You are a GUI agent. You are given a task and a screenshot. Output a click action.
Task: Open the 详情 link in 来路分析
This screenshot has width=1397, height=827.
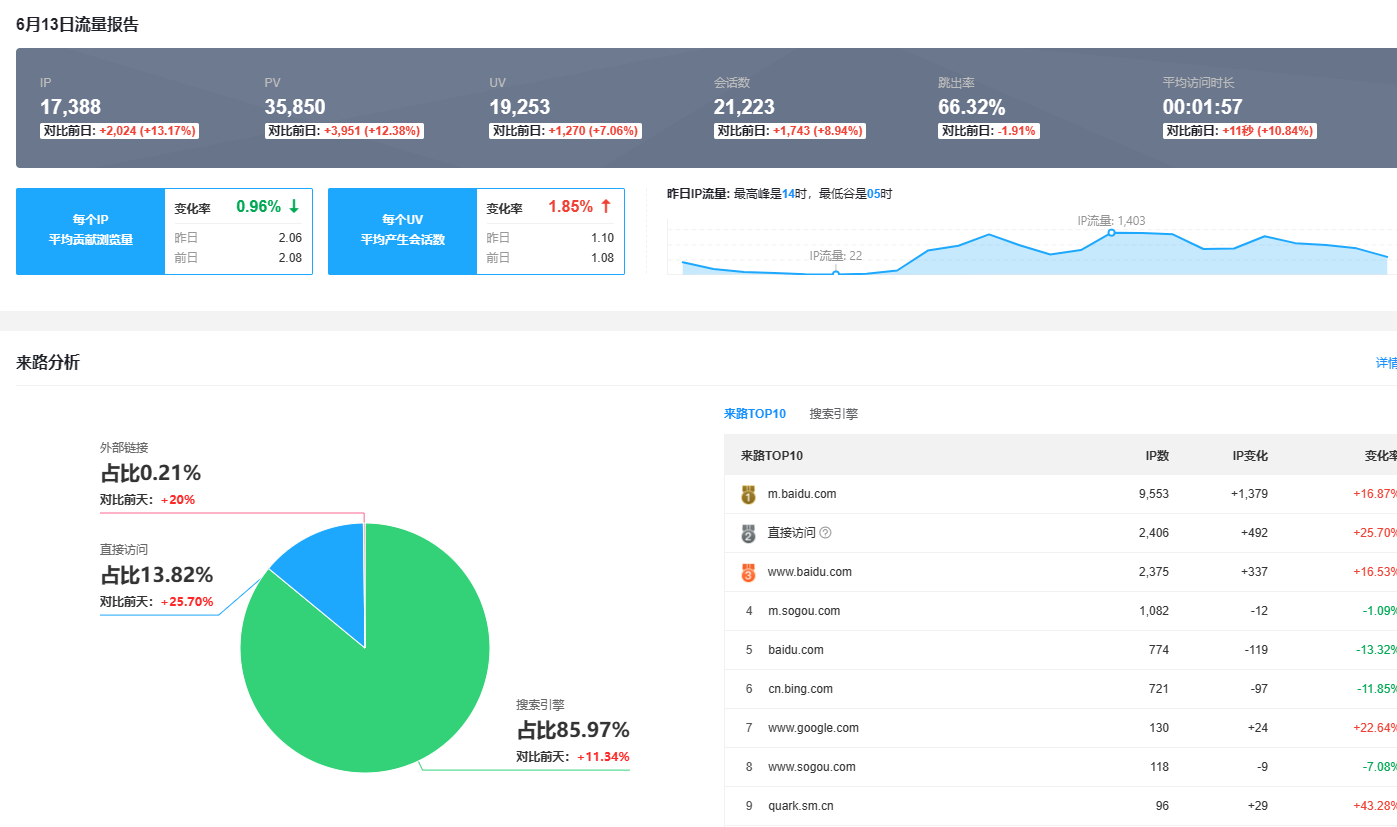[x=1386, y=363]
